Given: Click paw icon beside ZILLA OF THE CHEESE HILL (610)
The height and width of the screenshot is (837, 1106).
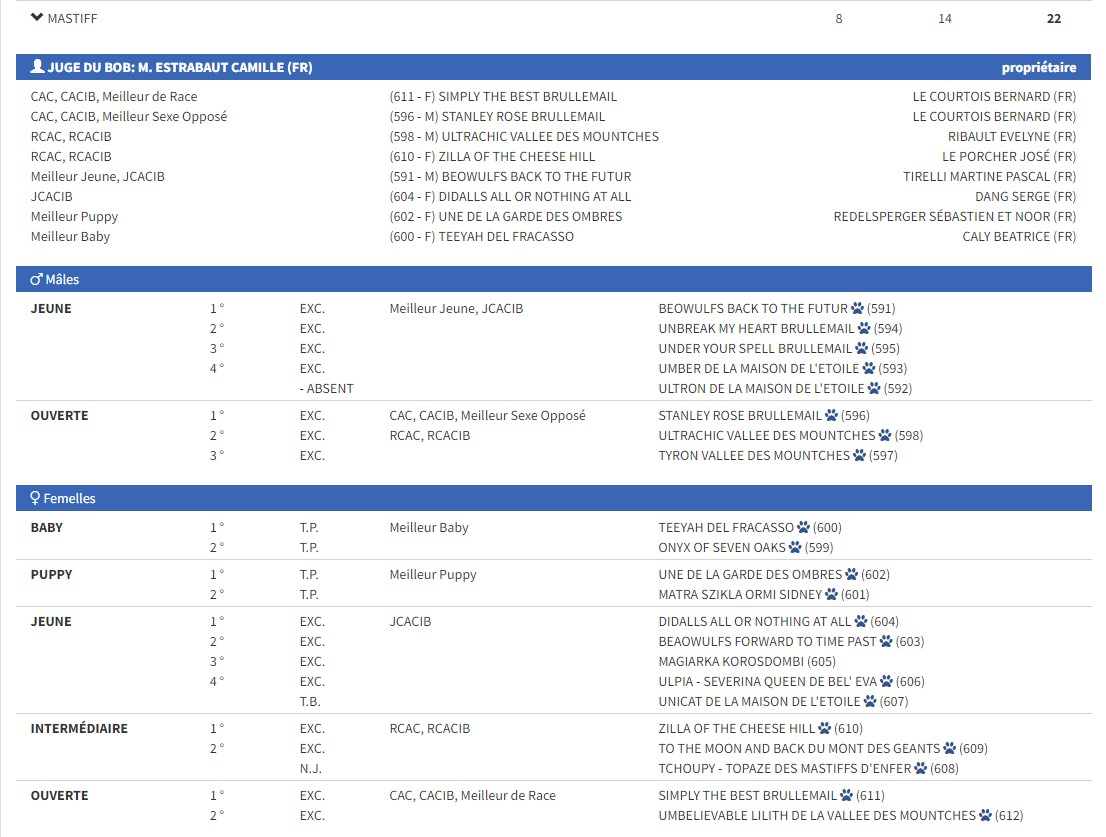Looking at the screenshot, I should [x=825, y=728].
